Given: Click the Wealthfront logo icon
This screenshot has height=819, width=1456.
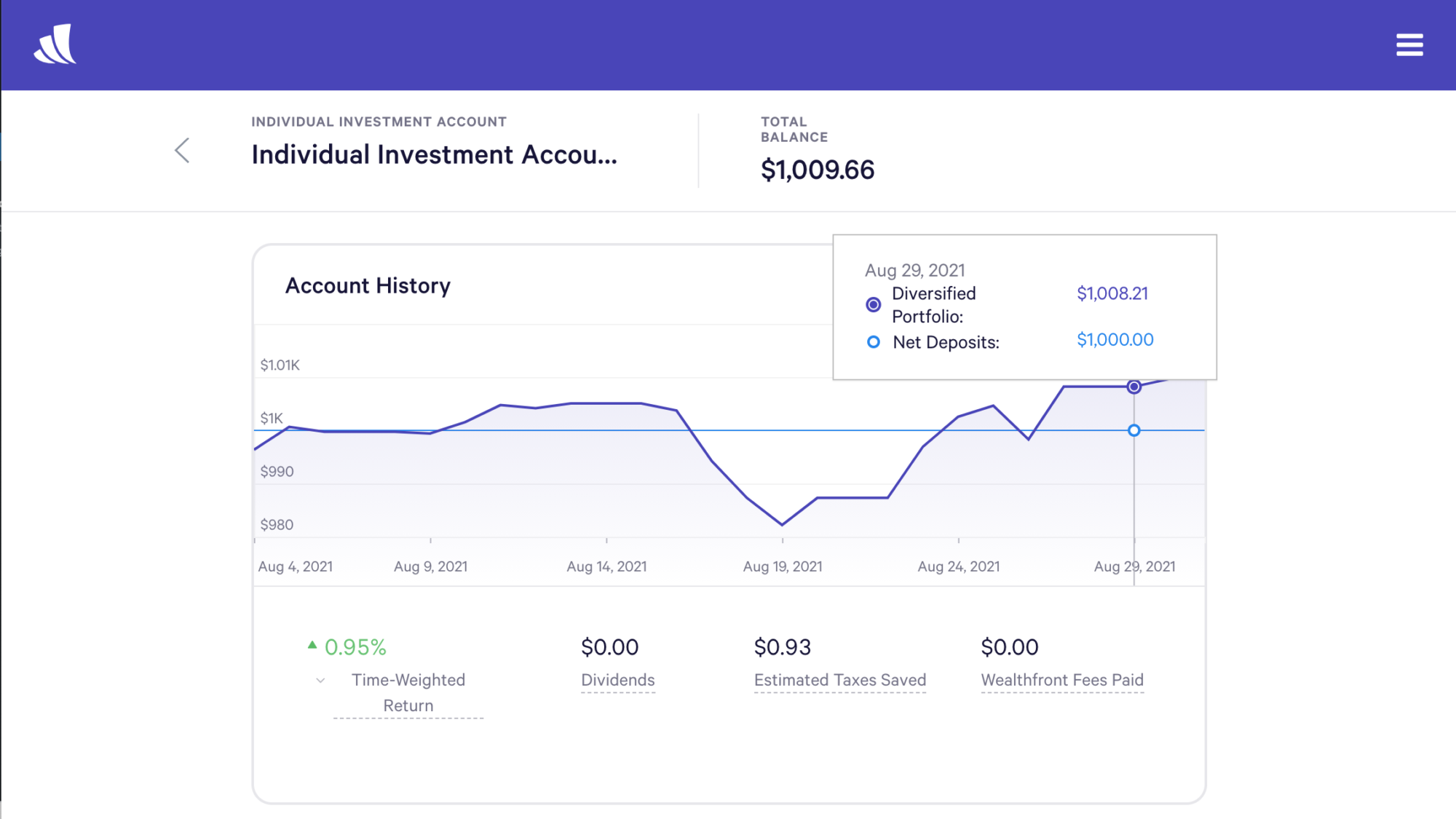Looking at the screenshot, I should [55, 44].
